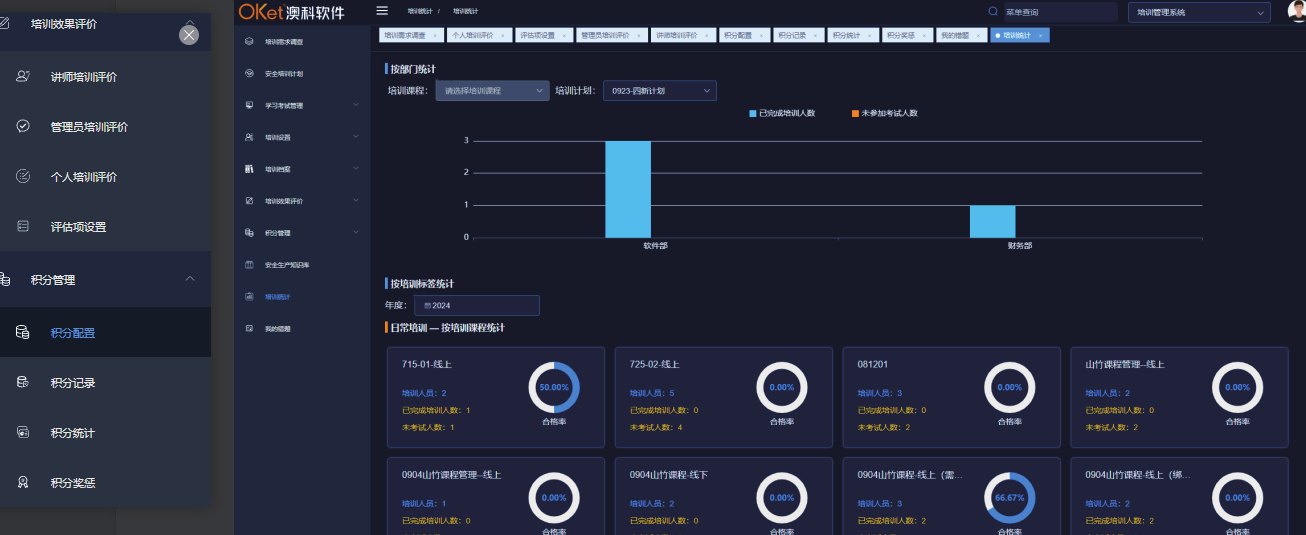Click the 安全生产知识库 sidebar icon

(x=250, y=265)
